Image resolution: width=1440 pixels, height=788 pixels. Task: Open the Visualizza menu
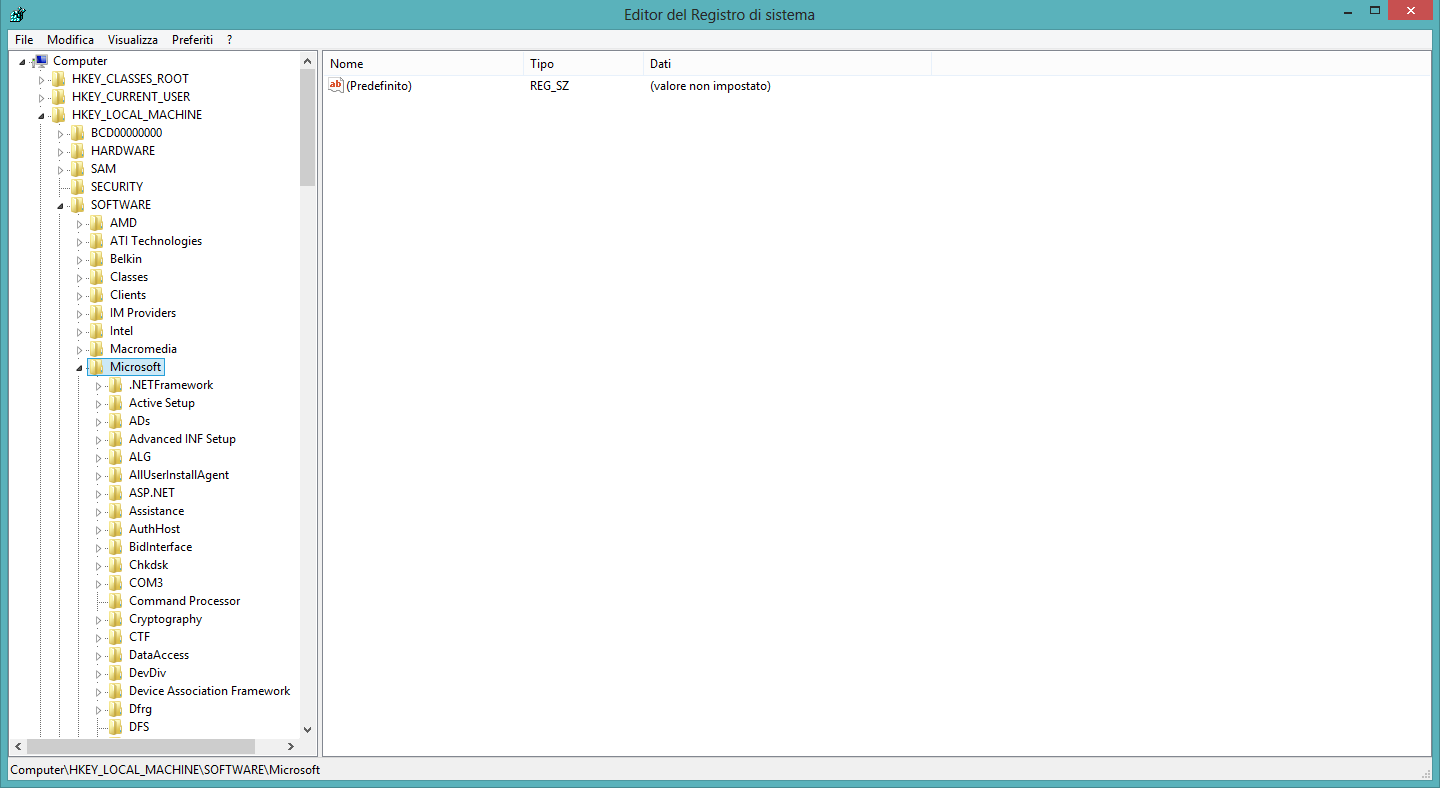click(133, 40)
